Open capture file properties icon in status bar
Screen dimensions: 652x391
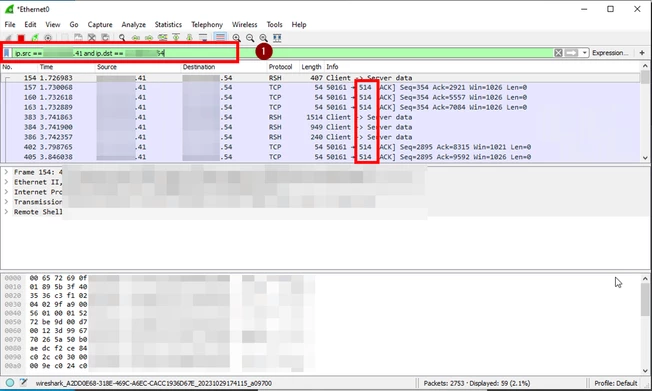pyautogui.click(x=23, y=383)
